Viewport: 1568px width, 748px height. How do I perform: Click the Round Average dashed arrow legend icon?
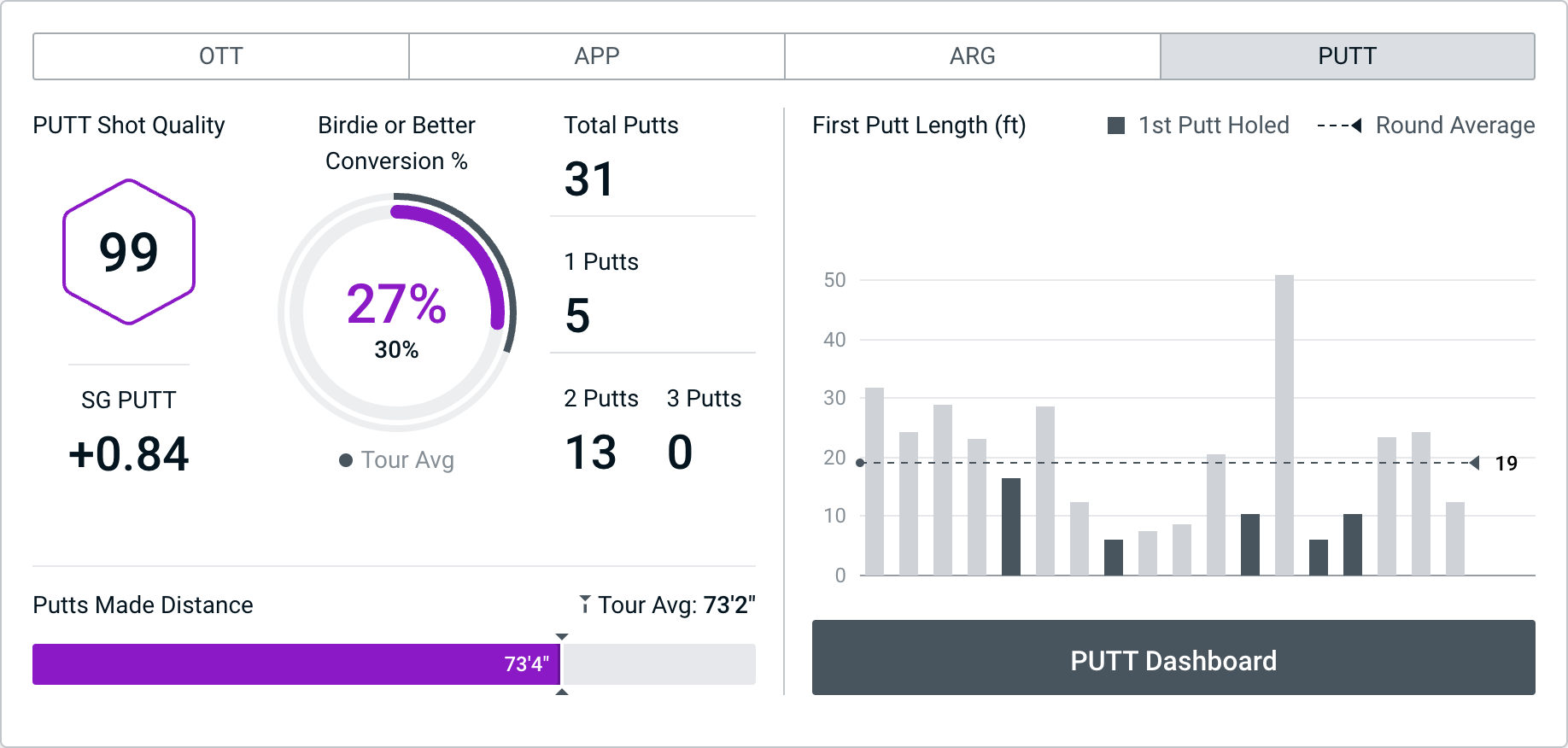click(1339, 126)
